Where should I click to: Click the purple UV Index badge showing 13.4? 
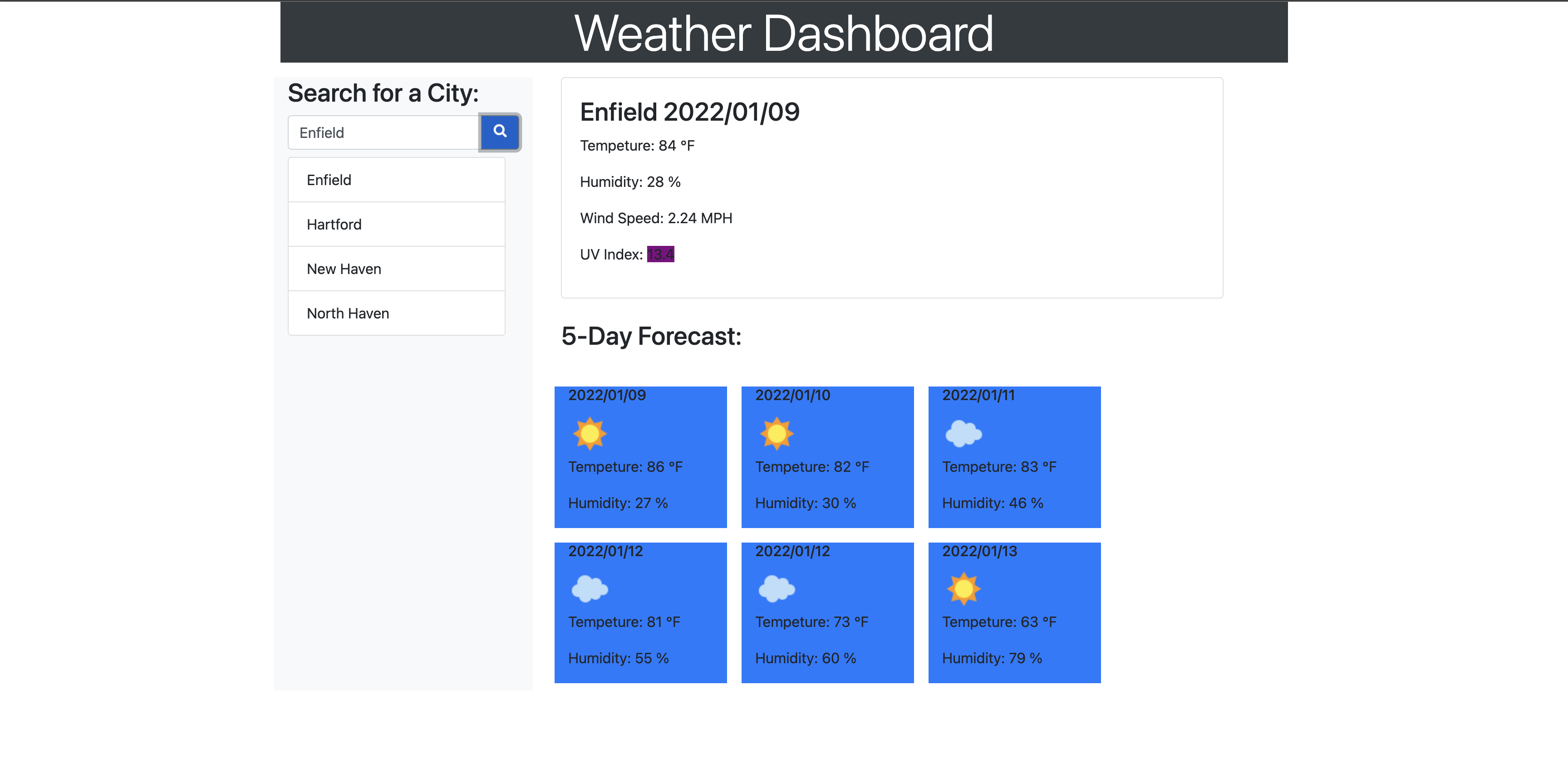point(660,254)
